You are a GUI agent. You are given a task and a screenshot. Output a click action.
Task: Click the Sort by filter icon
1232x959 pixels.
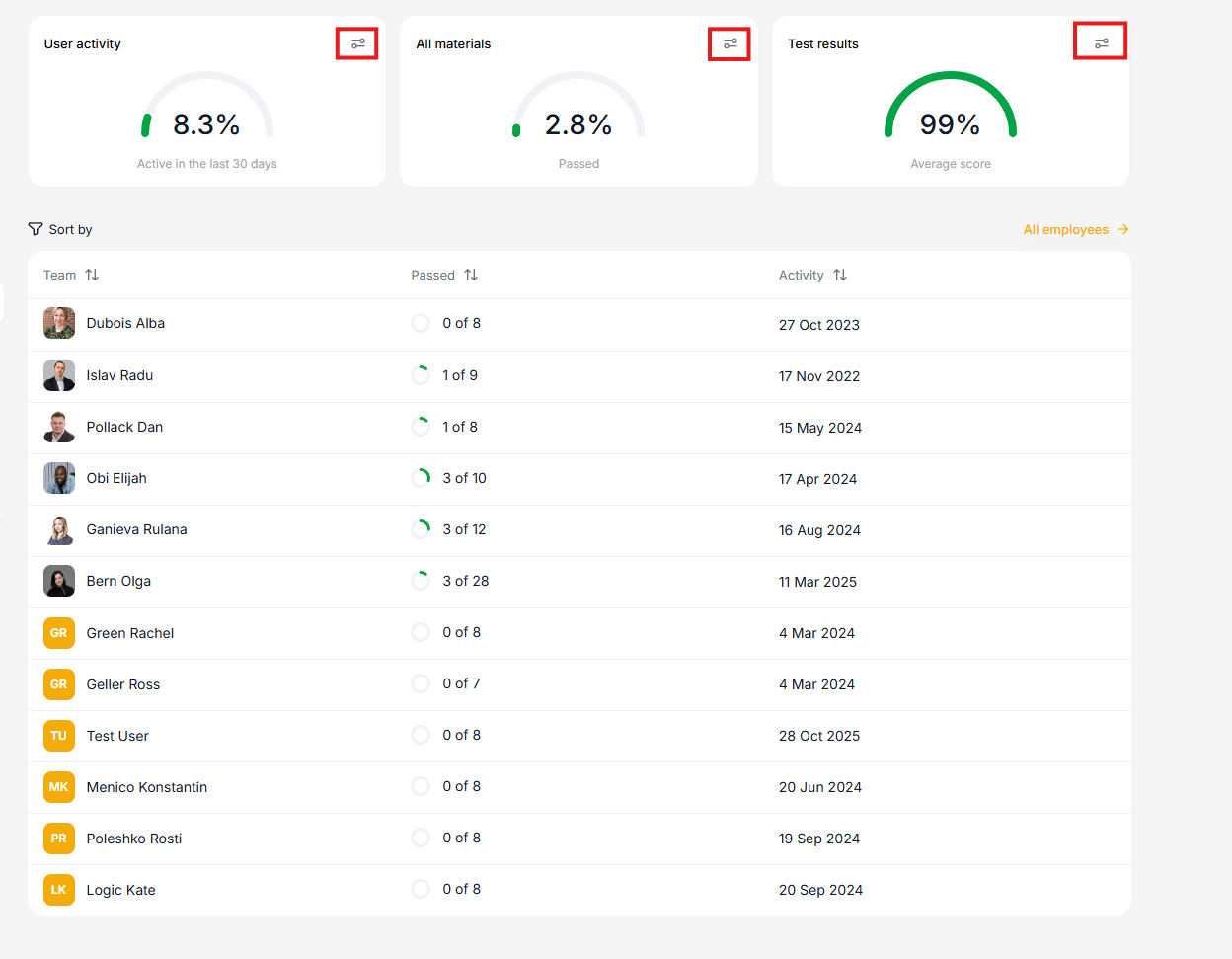(x=36, y=229)
